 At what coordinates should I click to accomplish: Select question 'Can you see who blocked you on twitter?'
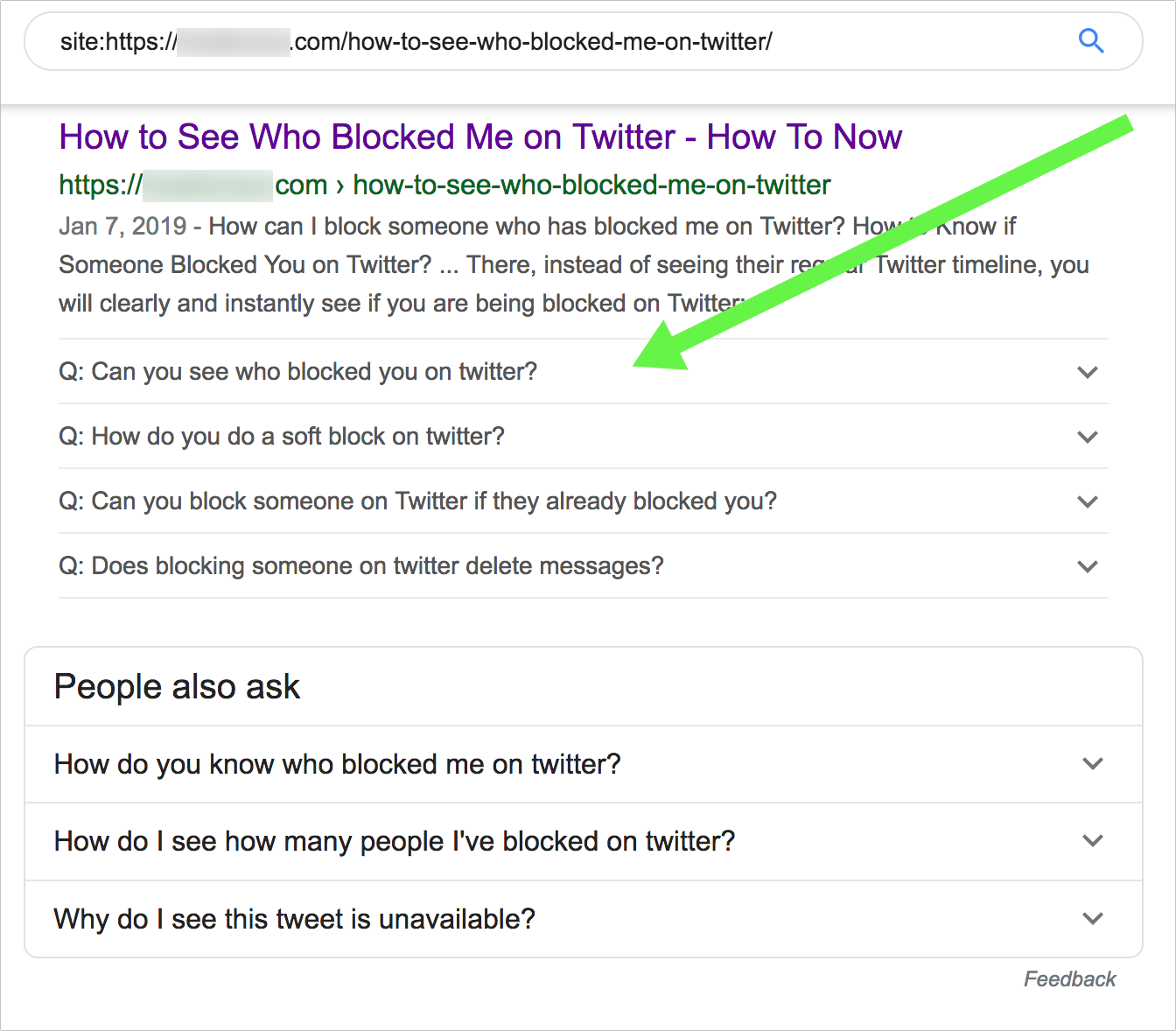297,372
